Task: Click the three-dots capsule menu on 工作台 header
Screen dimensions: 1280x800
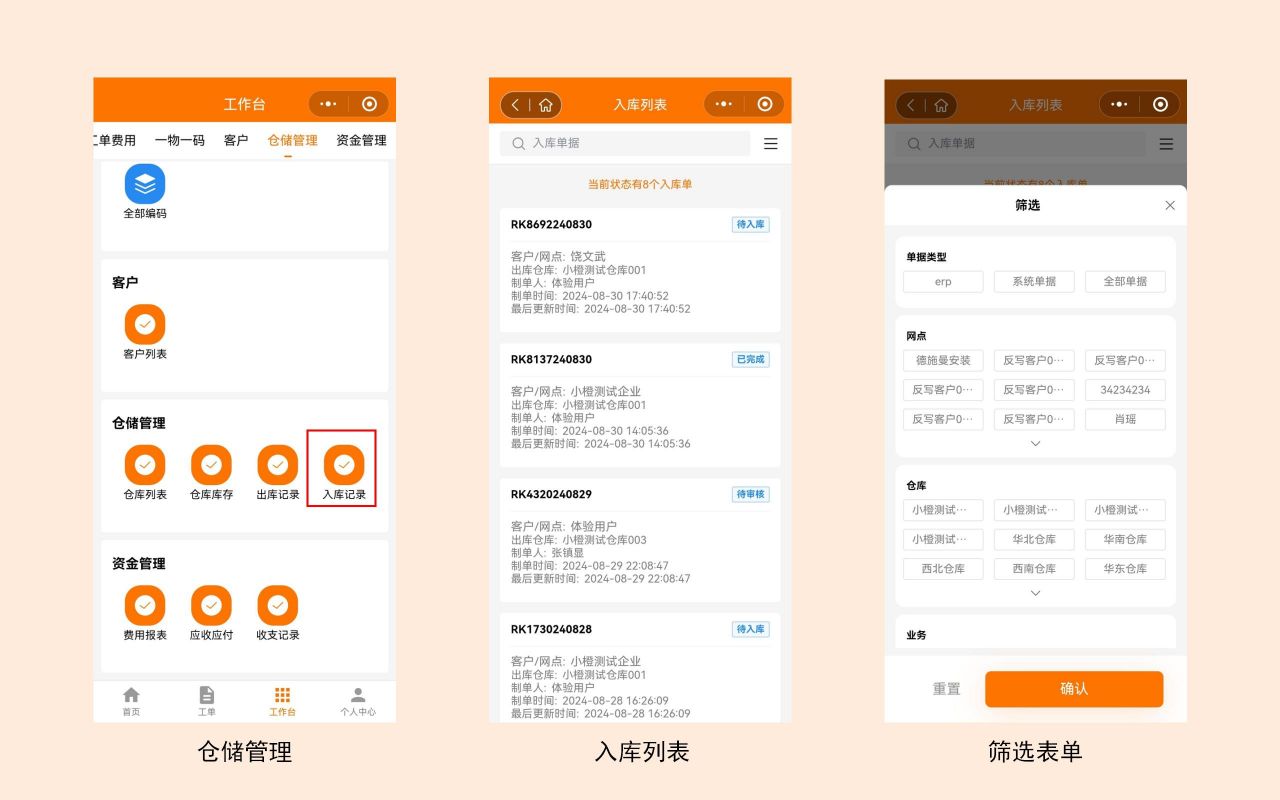Action: 328,104
